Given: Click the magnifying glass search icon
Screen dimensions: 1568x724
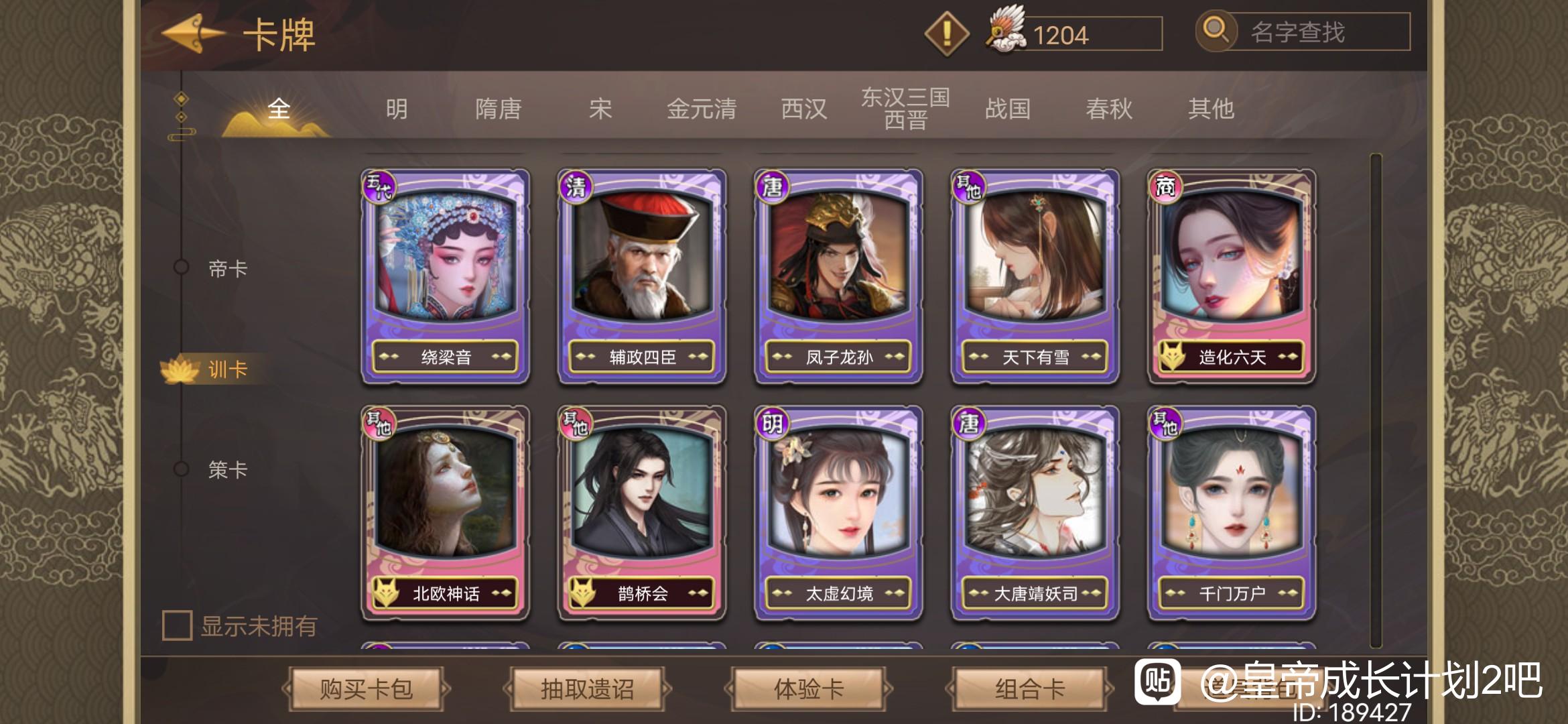Looking at the screenshot, I should point(1216,31).
